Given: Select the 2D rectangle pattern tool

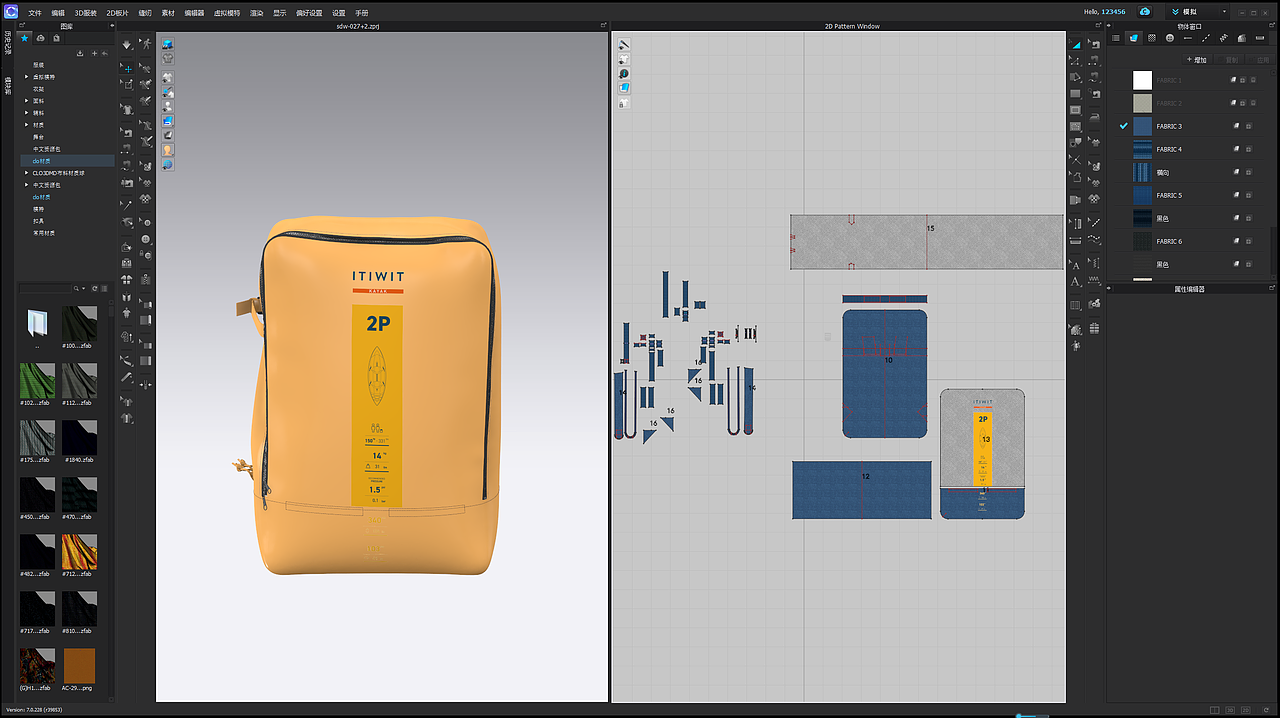Looking at the screenshot, I should click(1076, 94).
